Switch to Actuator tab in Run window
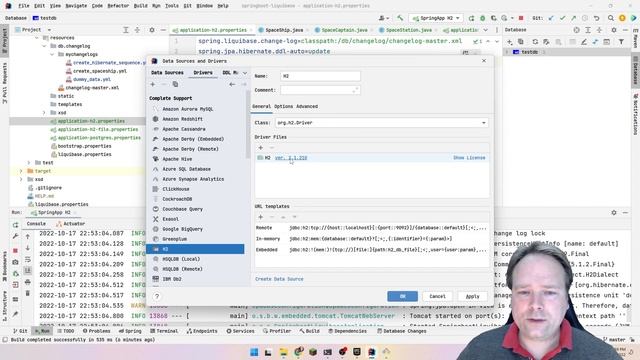Image resolution: width=640 pixels, height=360 pixels. (70, 224)
